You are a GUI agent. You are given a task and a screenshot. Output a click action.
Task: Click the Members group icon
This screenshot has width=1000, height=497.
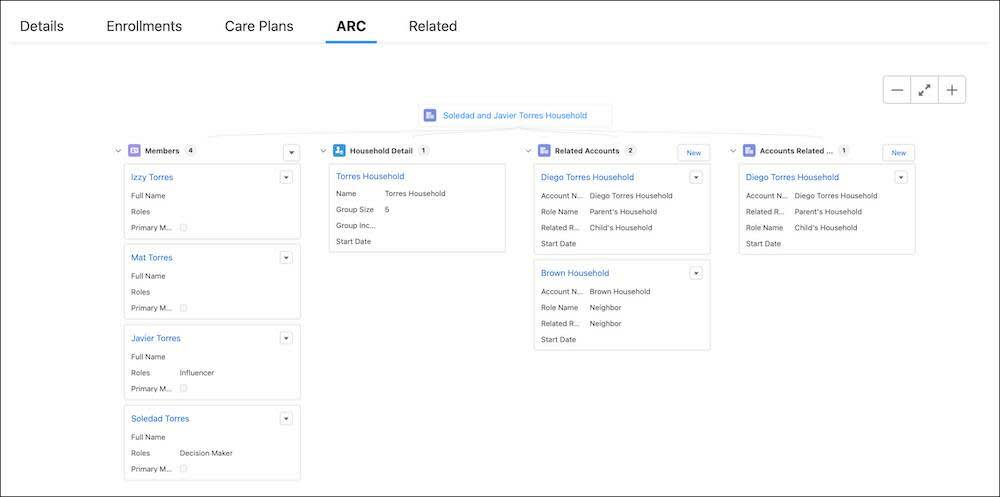pos(134,151)
